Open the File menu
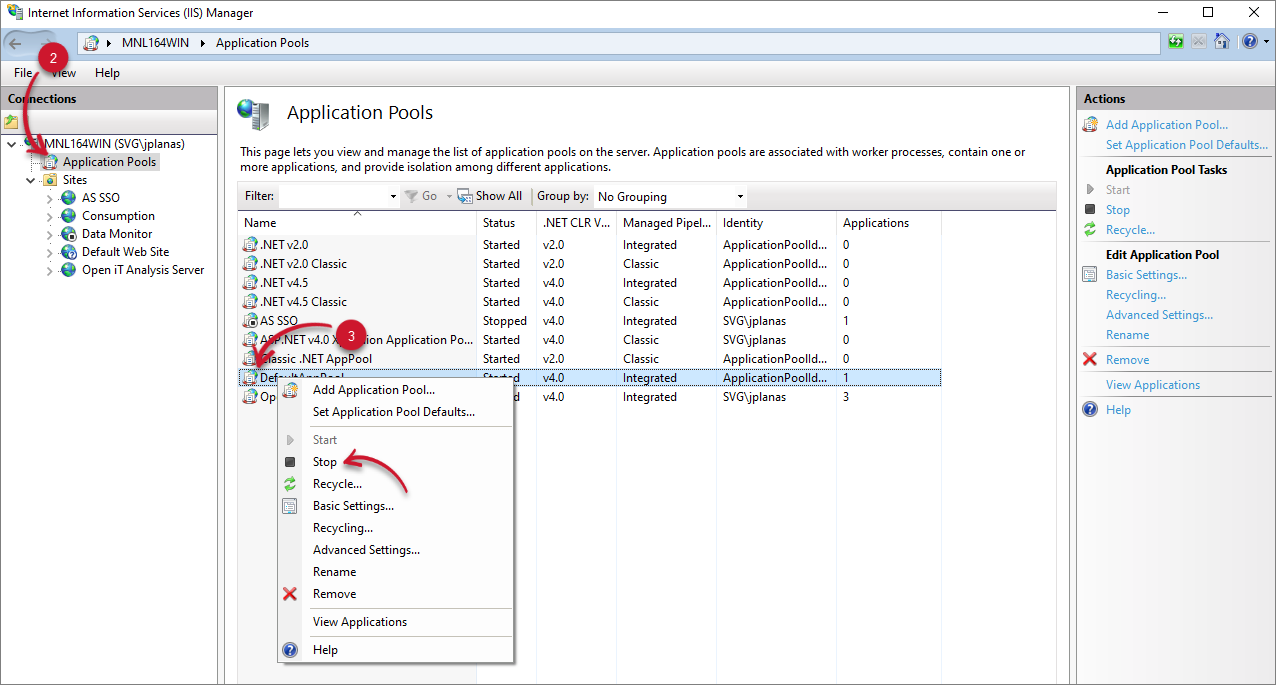1276x685 pixels. point(23,73)
